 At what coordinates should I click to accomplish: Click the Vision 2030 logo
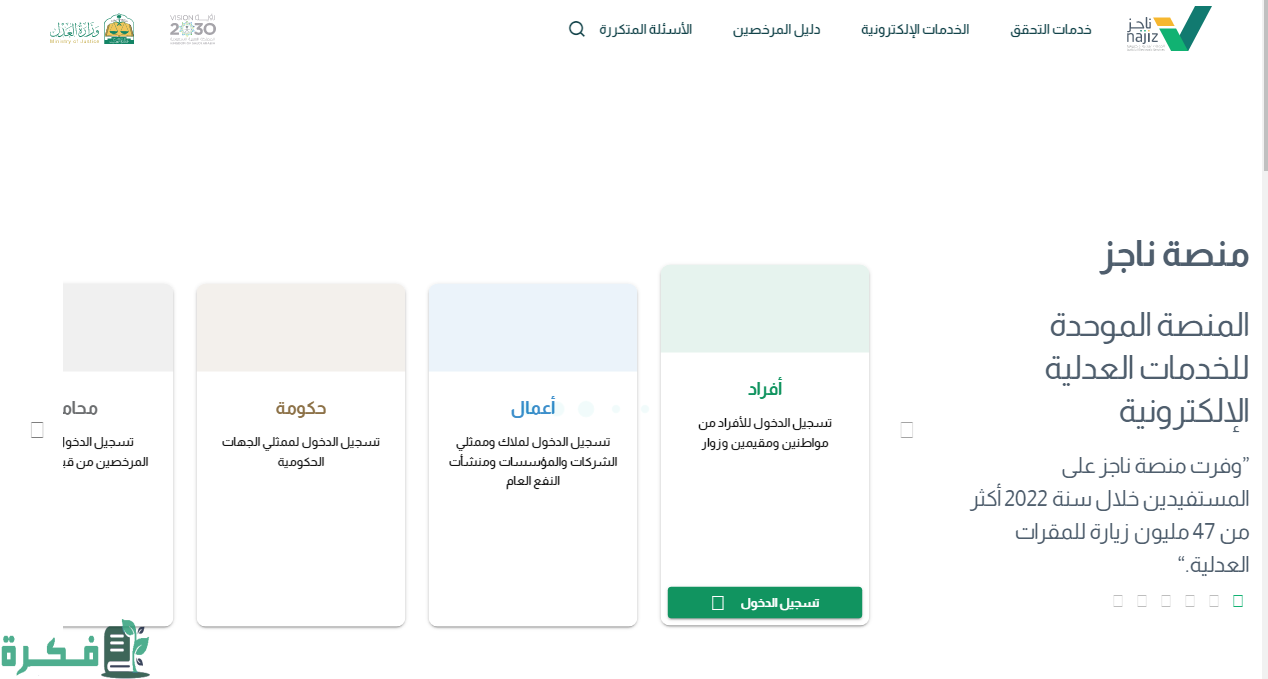[x=192, y=29]
